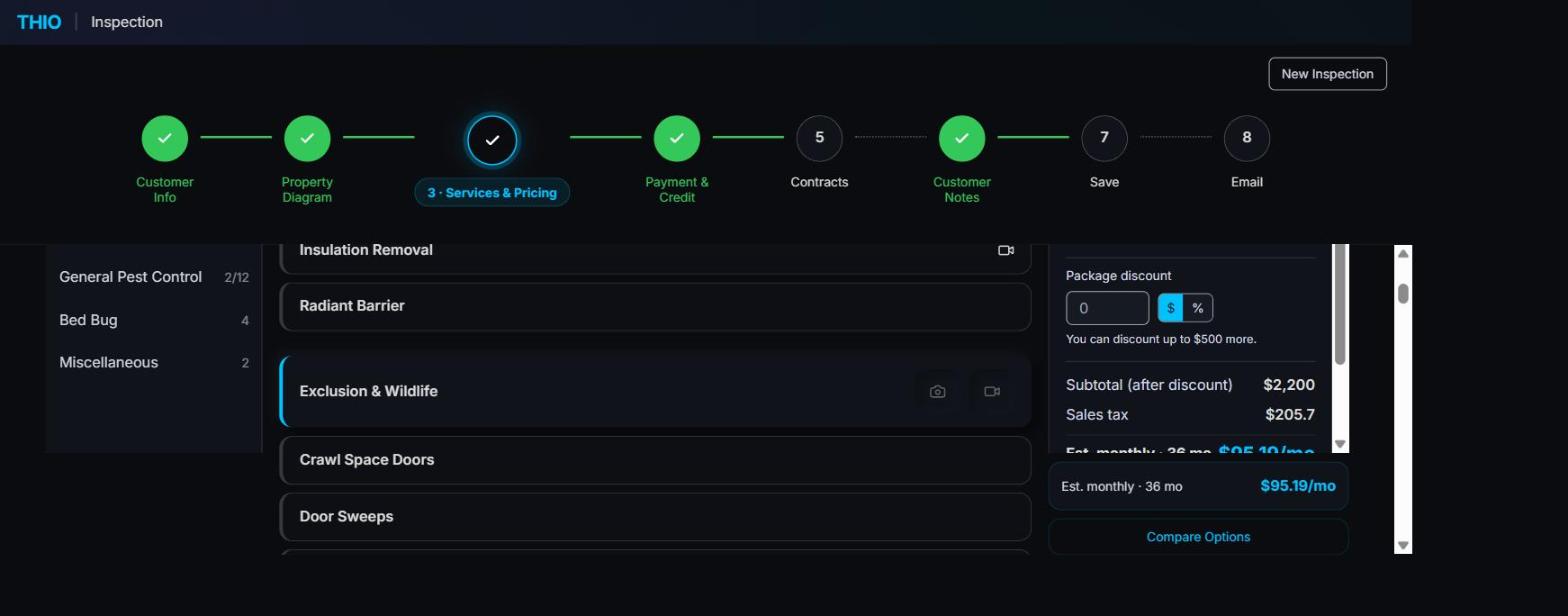Open video for Insulation Removal row

(x=1006, y=250)
